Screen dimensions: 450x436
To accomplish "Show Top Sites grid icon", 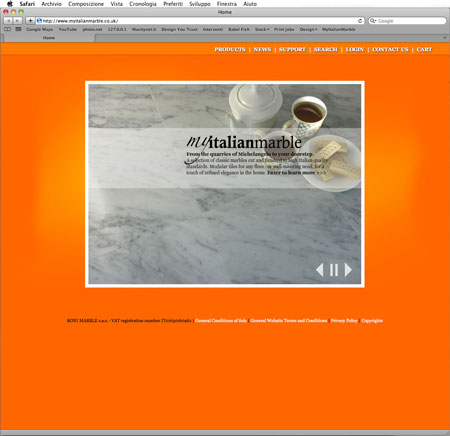I will 18,29.
